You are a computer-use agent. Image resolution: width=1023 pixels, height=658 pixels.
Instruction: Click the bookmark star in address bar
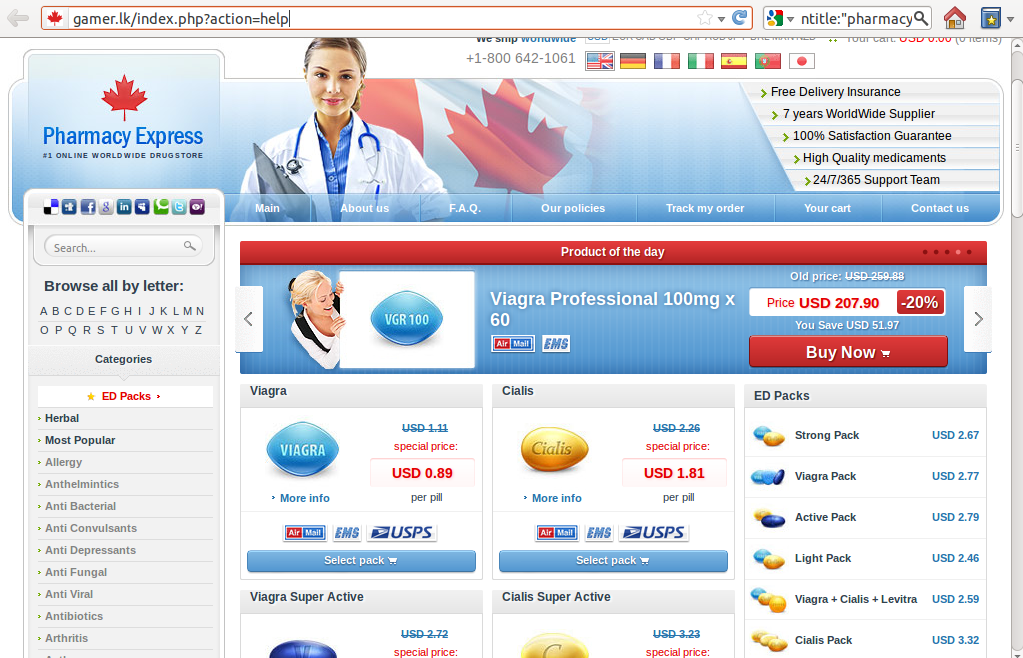point(705,18)
